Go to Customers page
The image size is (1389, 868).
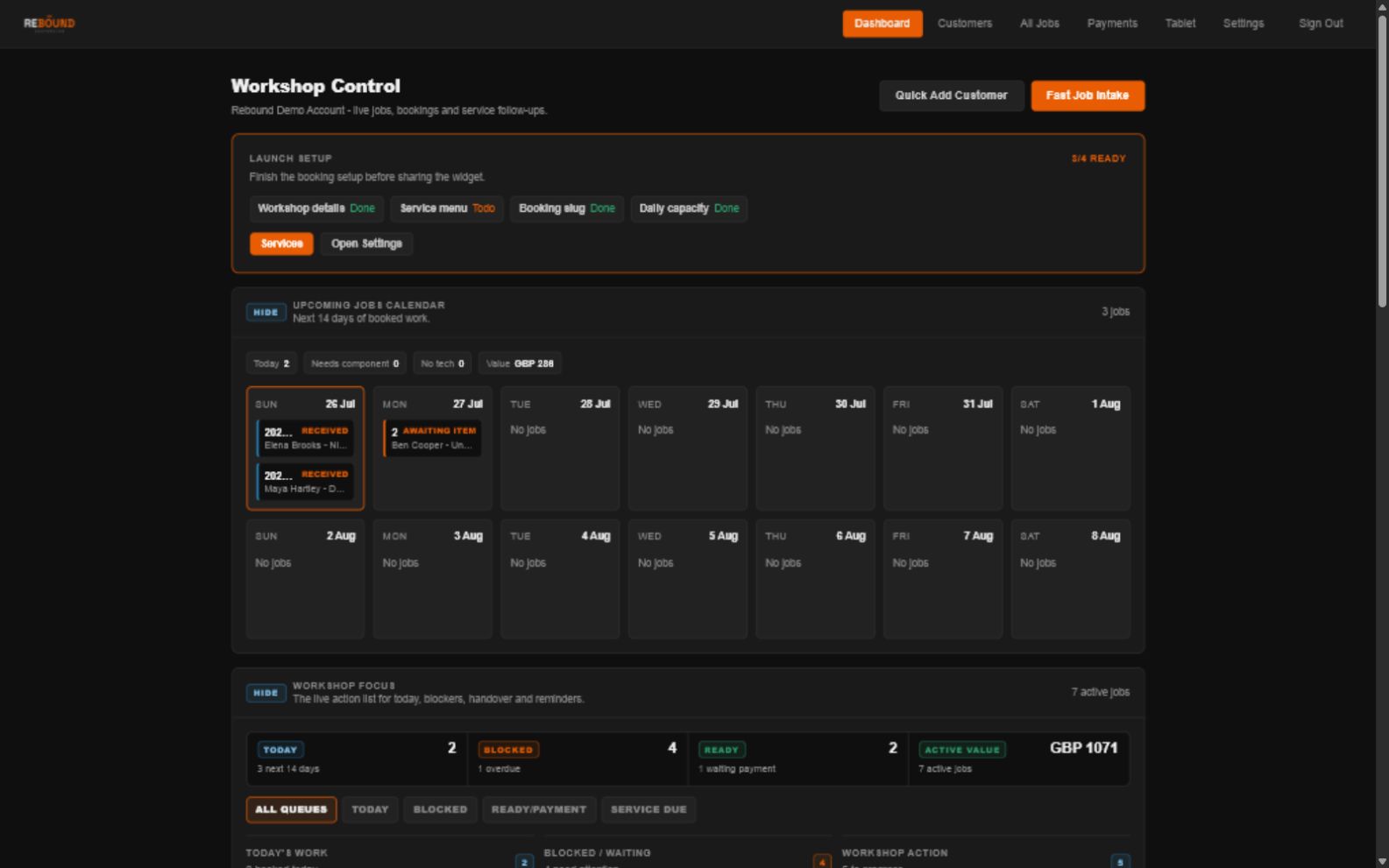[964, 24]
